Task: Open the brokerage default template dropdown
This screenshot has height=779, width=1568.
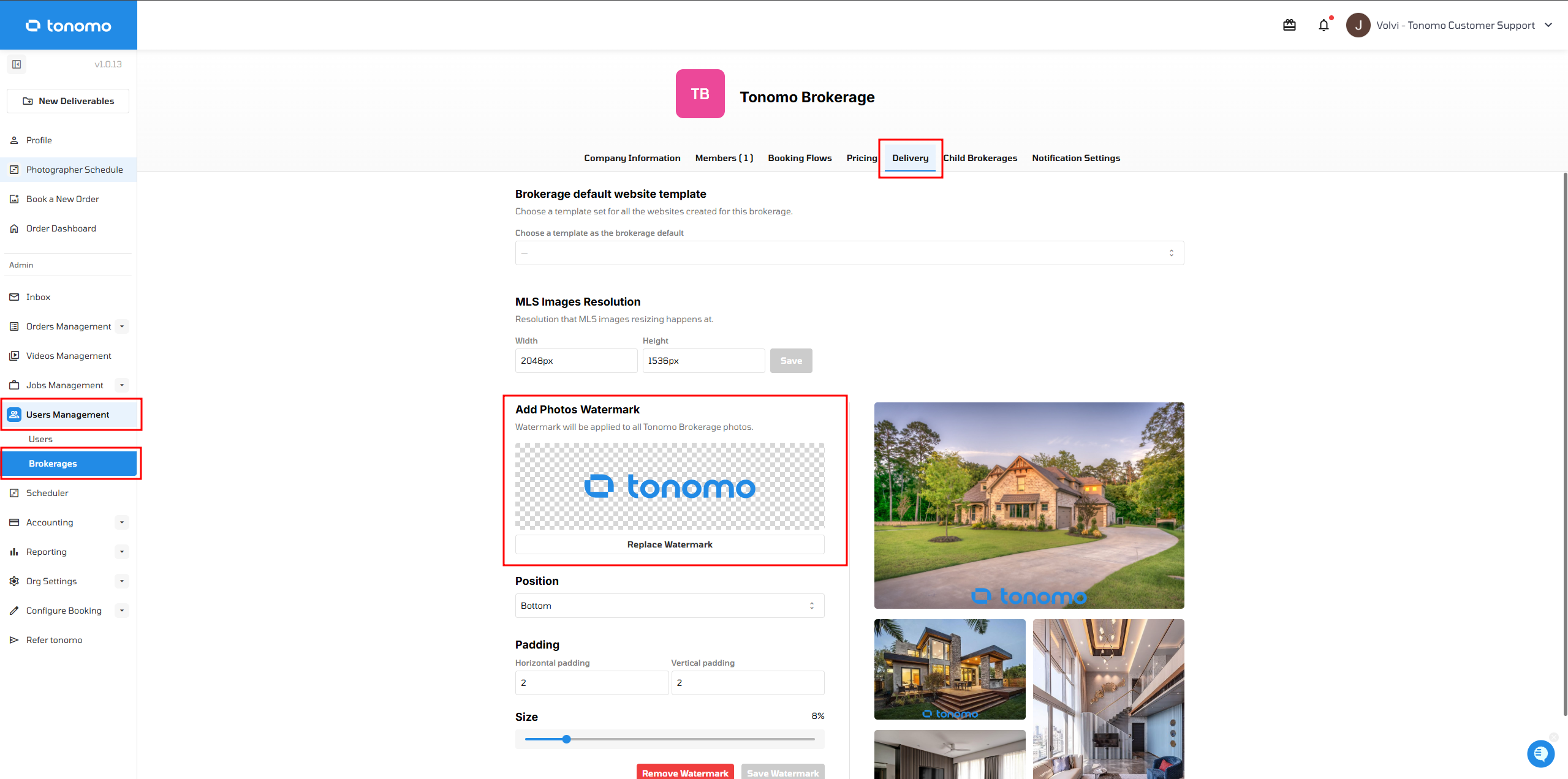Action: tap(849, 253)
